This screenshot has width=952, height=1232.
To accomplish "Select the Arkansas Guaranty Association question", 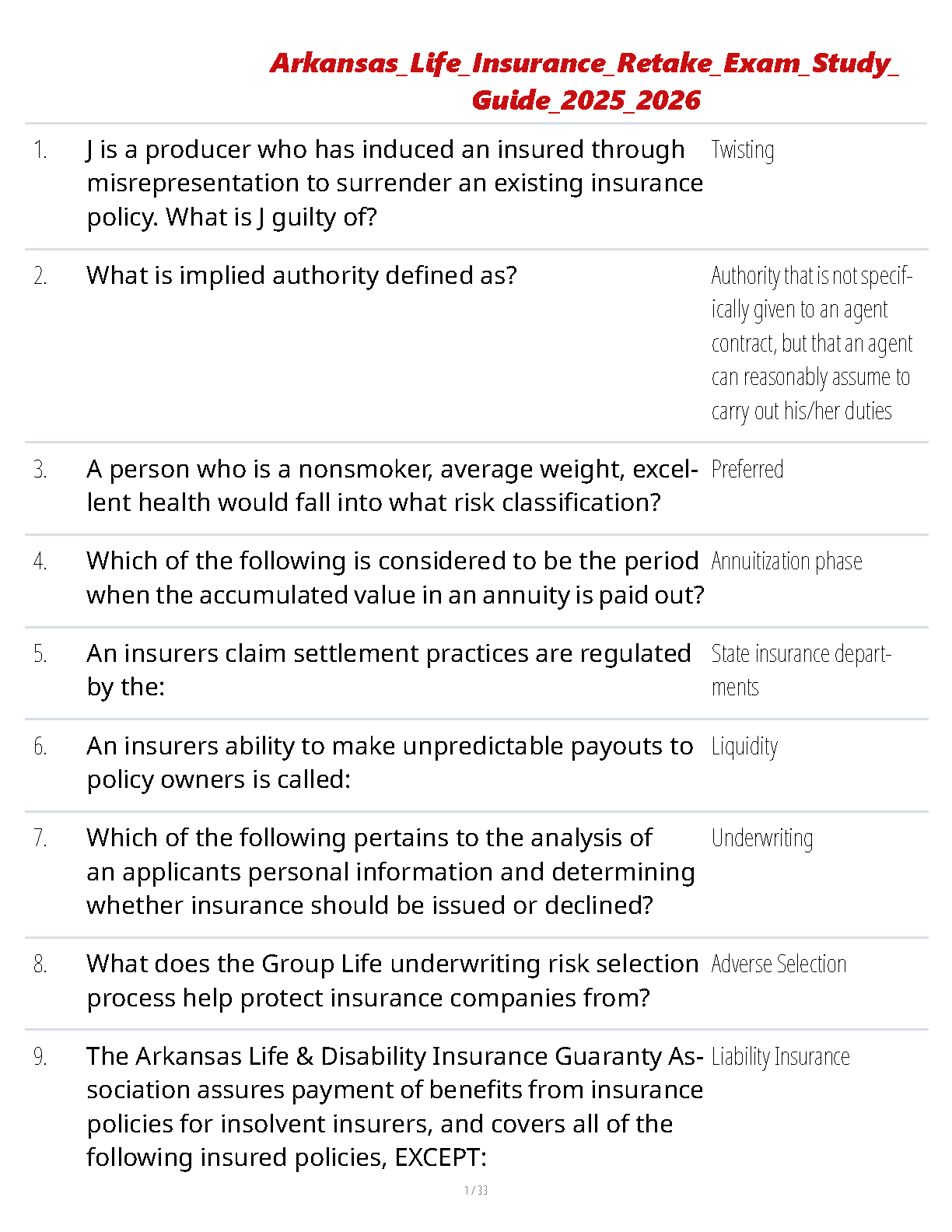I will point(394,1107).
